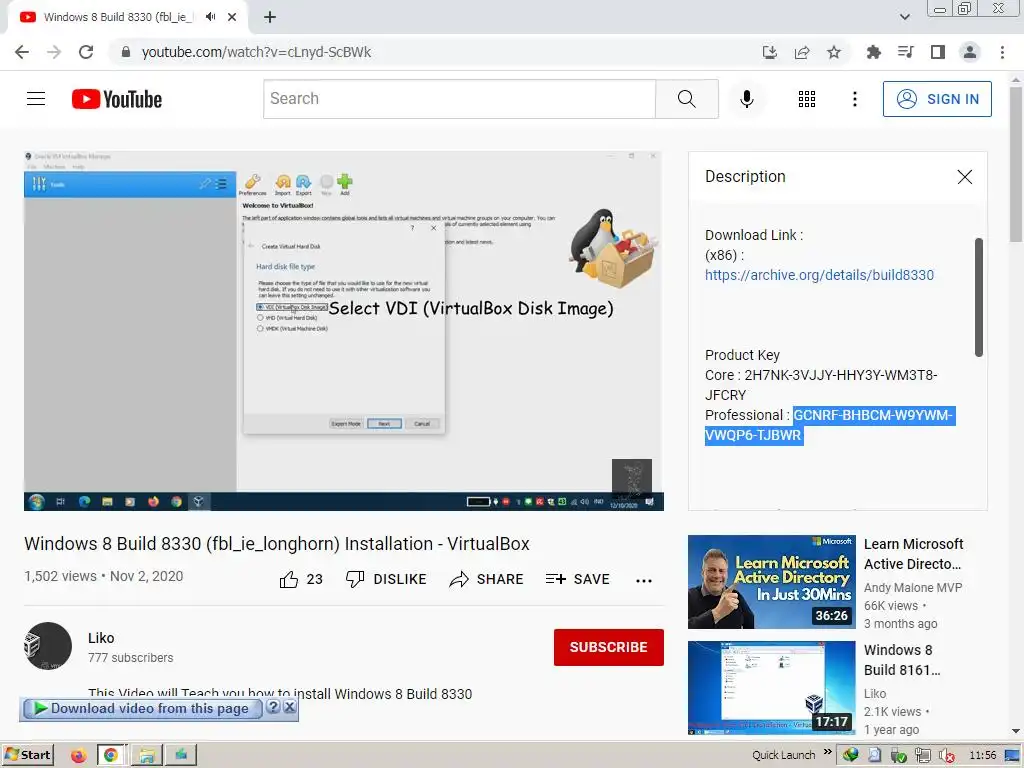Start voice search with microphone icon
1024x768 pixels.
click(746, 99)
